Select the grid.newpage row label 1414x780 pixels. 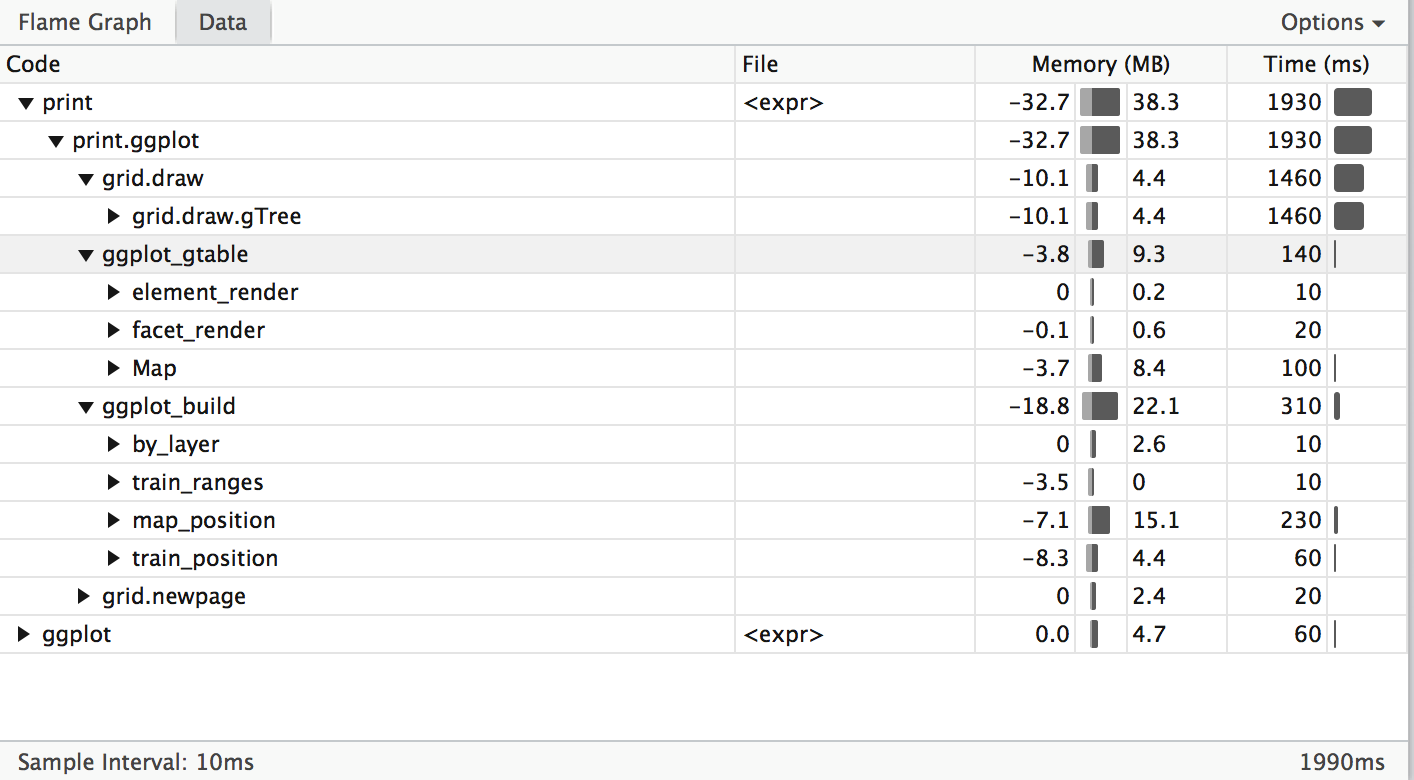(x=174, y=596)
